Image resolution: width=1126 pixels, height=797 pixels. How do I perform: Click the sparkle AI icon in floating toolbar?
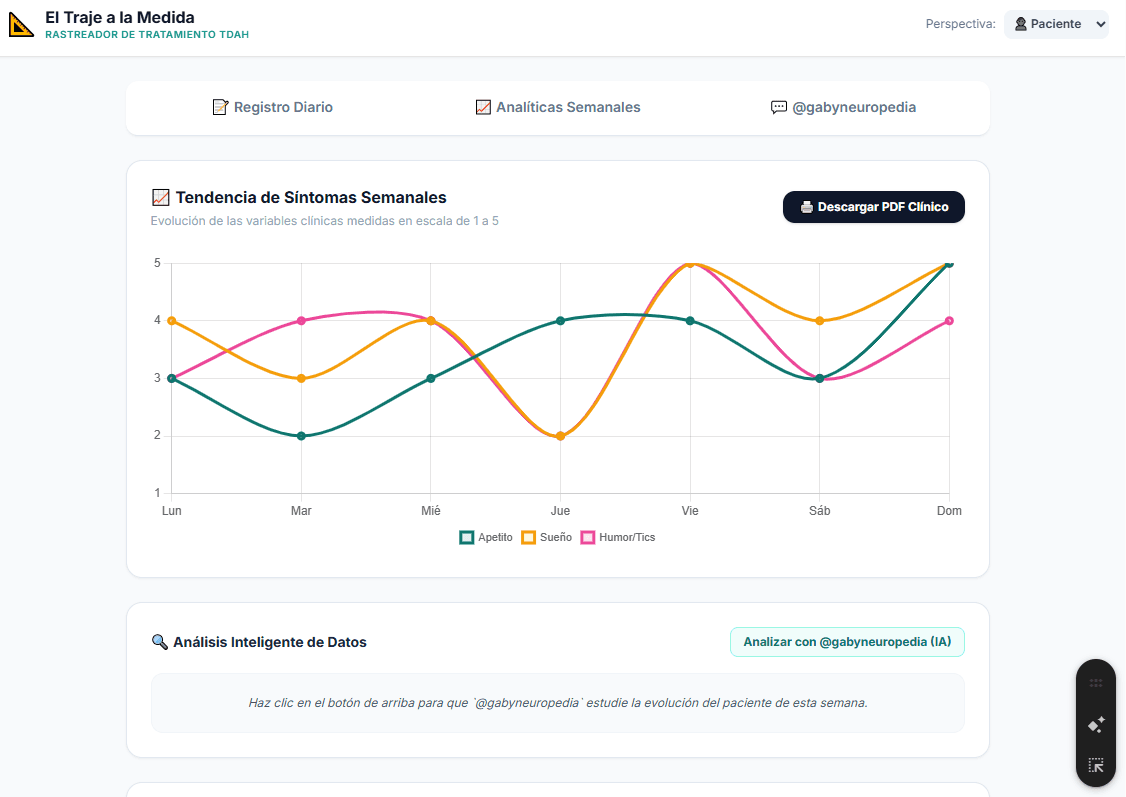1096,724
